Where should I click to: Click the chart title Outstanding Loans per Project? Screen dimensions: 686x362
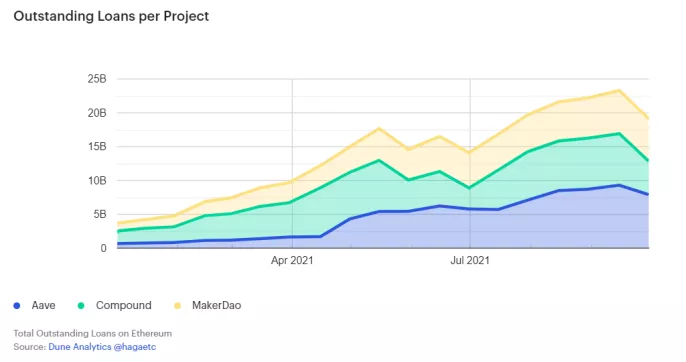[x=111, y=16]
